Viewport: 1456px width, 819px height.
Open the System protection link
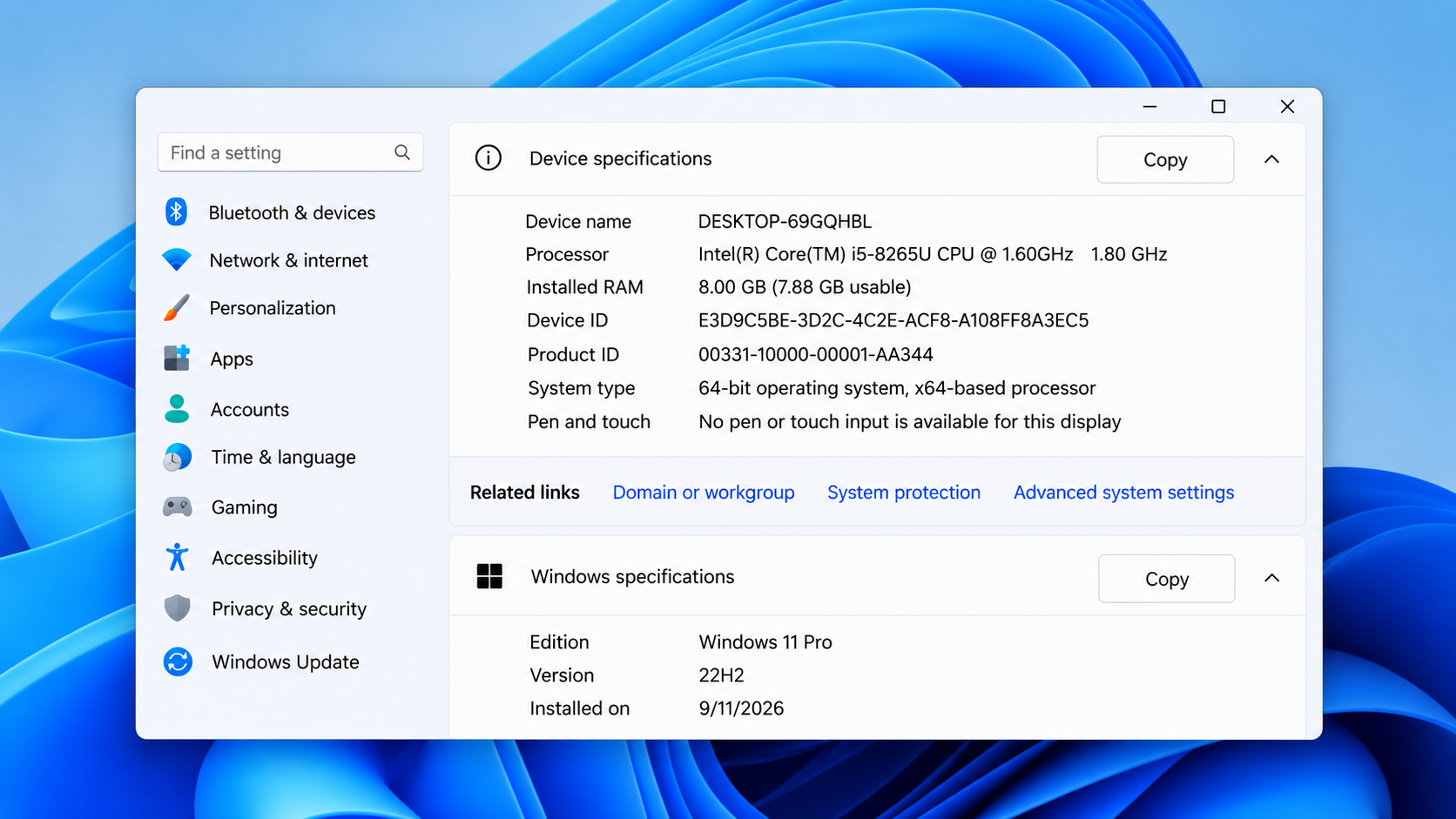[x=904, y=493]
